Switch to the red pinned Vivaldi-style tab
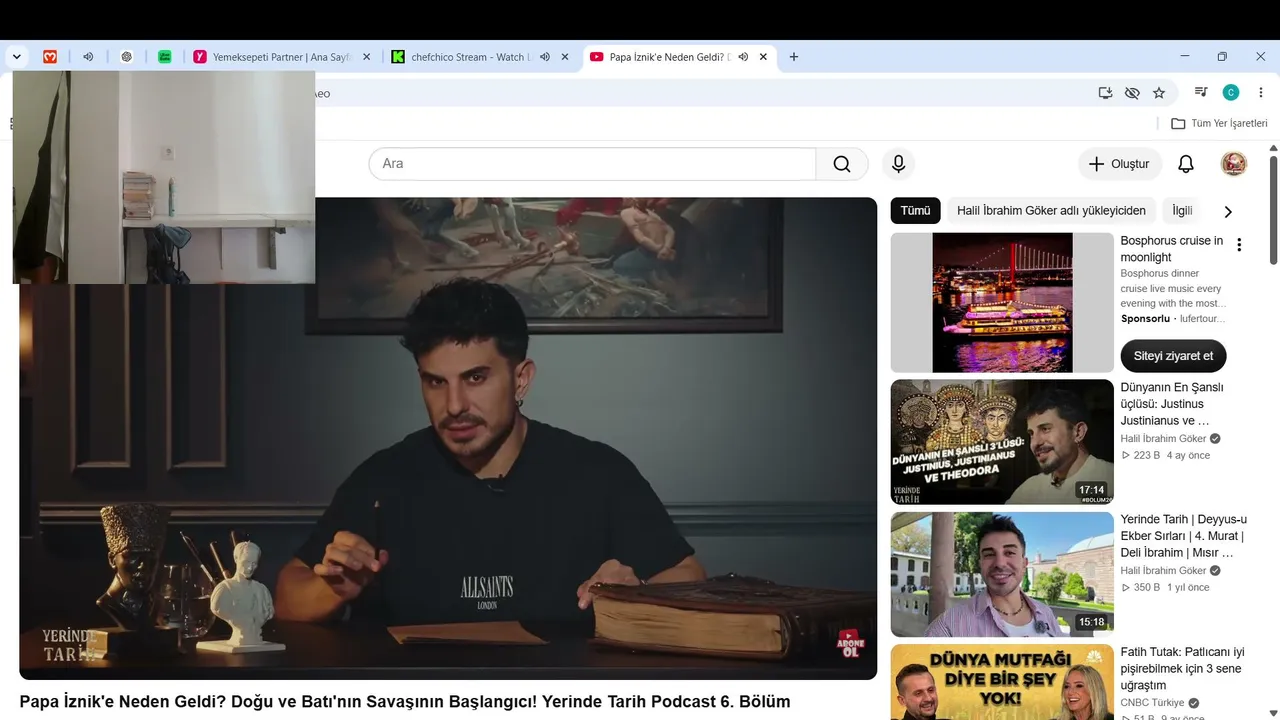The width and height of the screenshot is (1280, 720). 50,57
